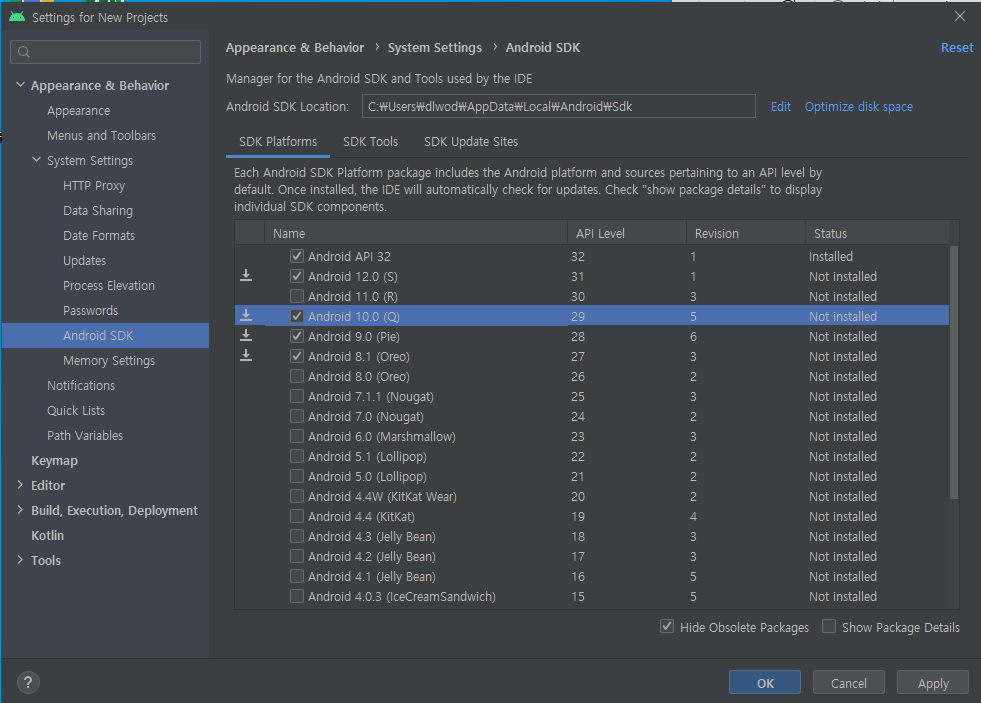
Task: Click the download icon beside Android 10.0 (Q)
Action: pyautogui.click(x=246, y=316)
